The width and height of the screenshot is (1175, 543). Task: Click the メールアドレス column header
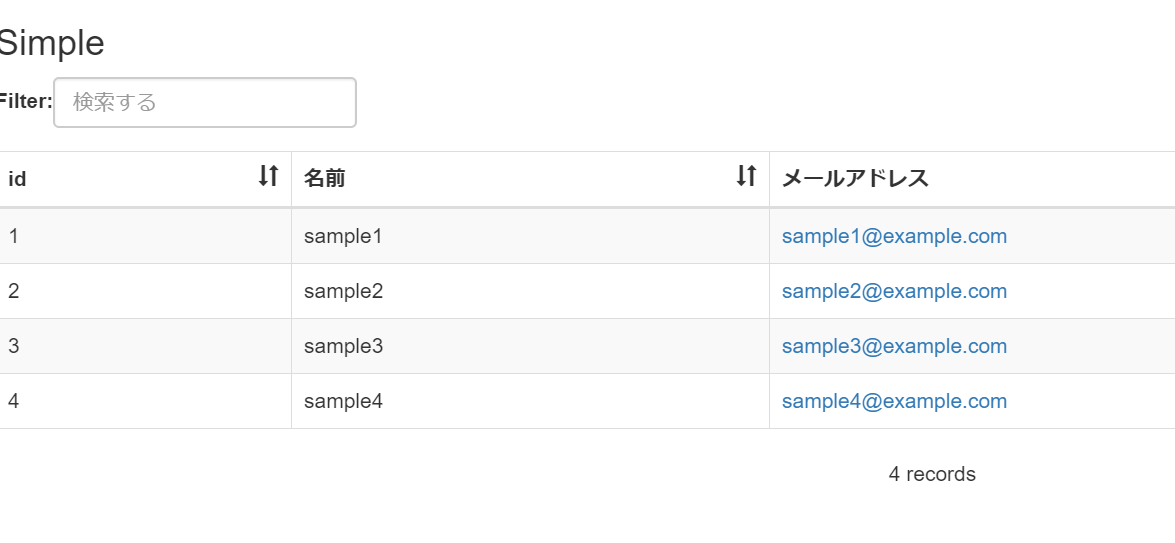(855, 179)
